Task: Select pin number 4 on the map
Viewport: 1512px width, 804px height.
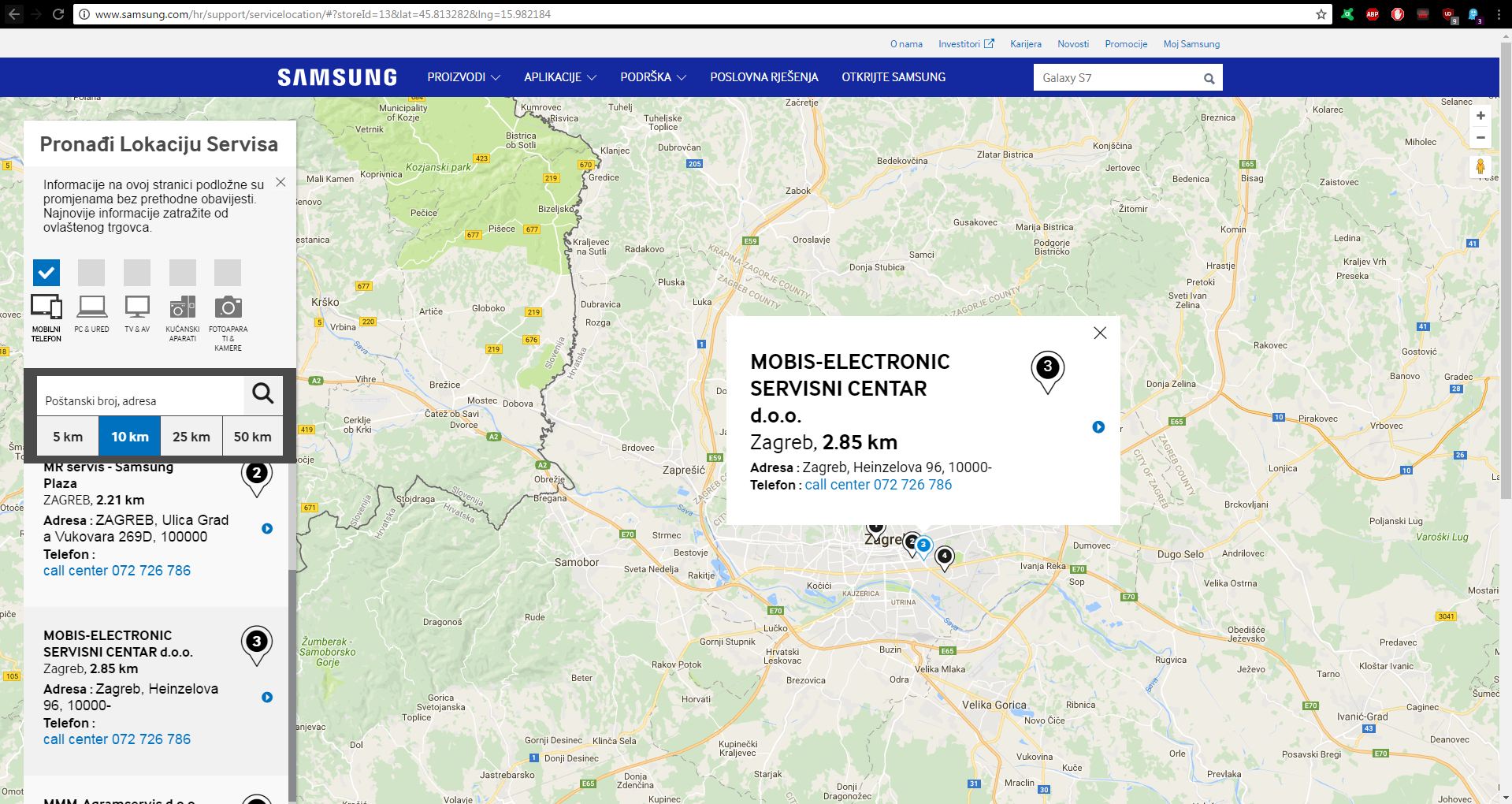Action: coord(944,558)
